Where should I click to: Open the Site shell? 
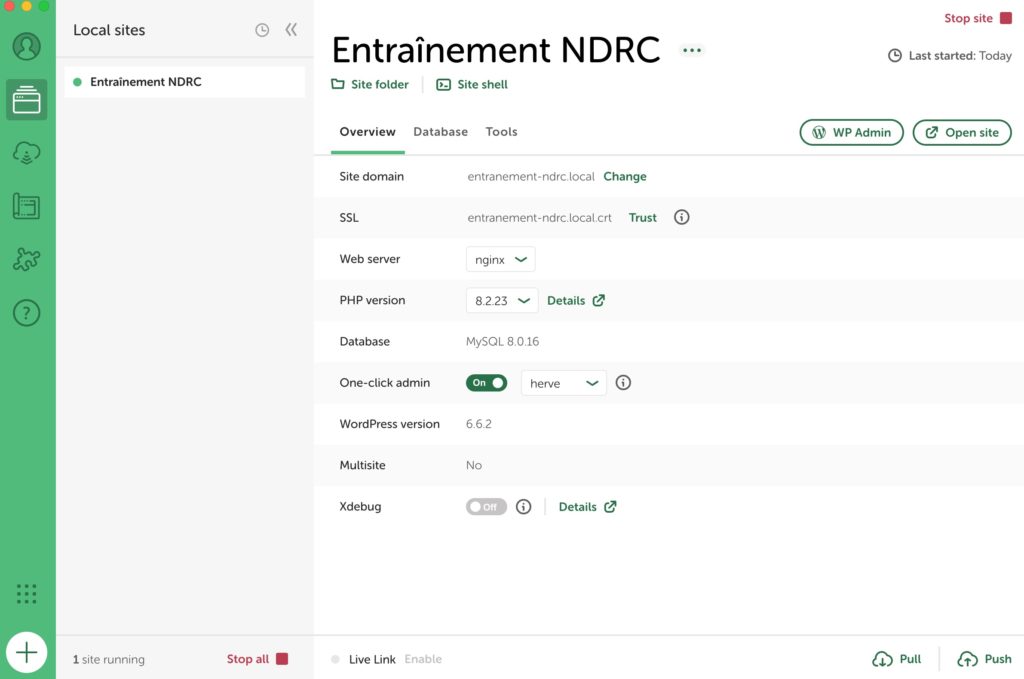pyautogui.click(x=472, y=84)
